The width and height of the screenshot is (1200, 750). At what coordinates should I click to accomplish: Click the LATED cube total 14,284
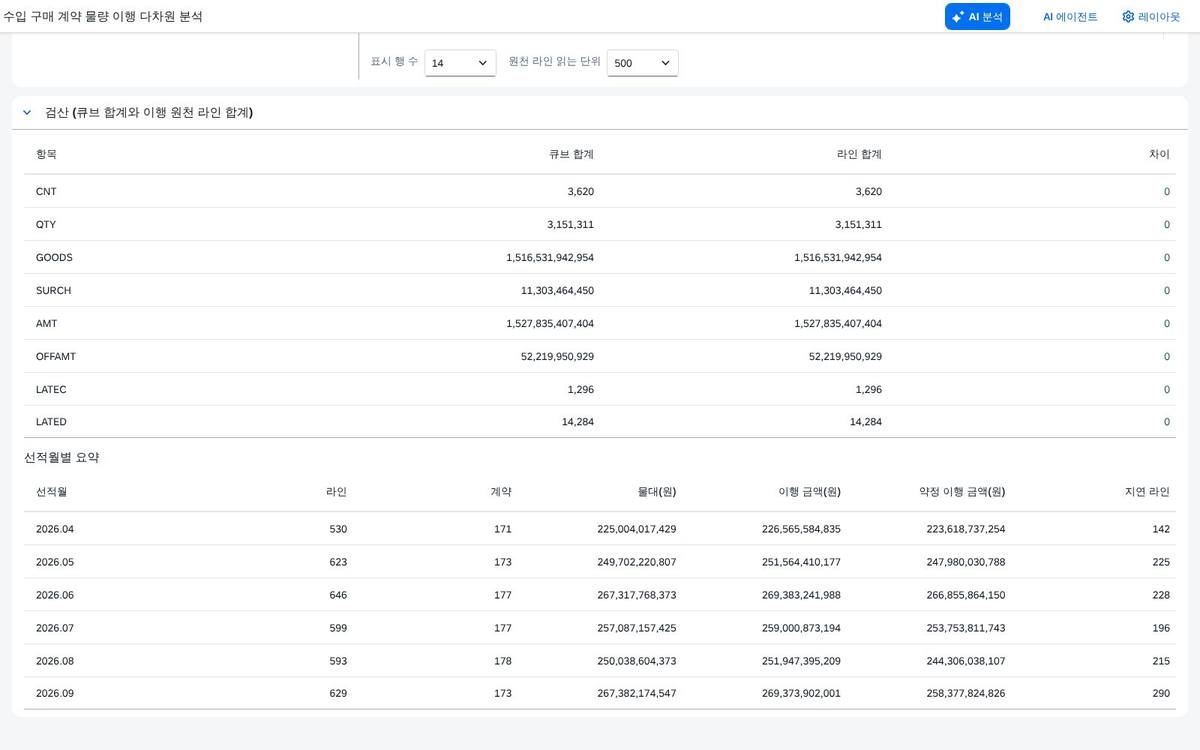[x=578, y=422]
